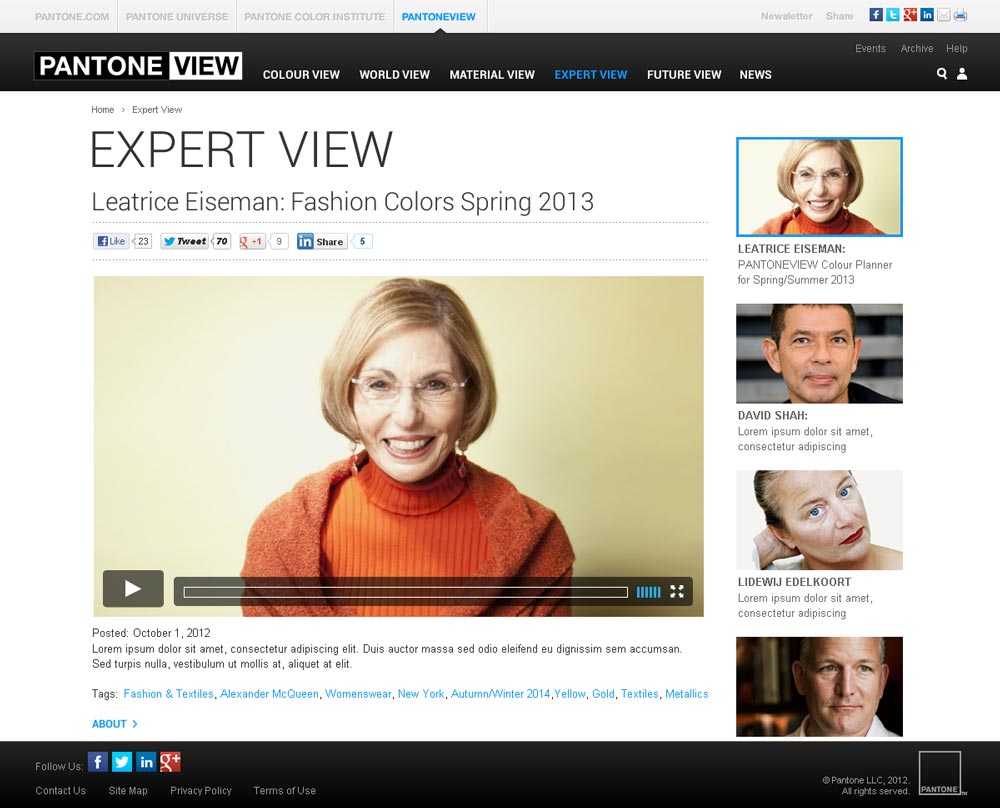Click the email envelope icon in top bar
The width and height of the screenshot is (1000, 808).
click(943, 15)
